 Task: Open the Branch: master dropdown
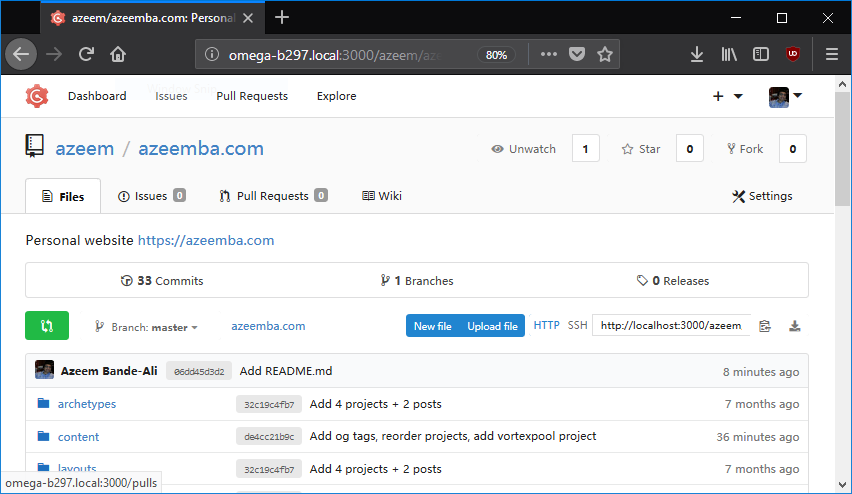tap(146, 327)
